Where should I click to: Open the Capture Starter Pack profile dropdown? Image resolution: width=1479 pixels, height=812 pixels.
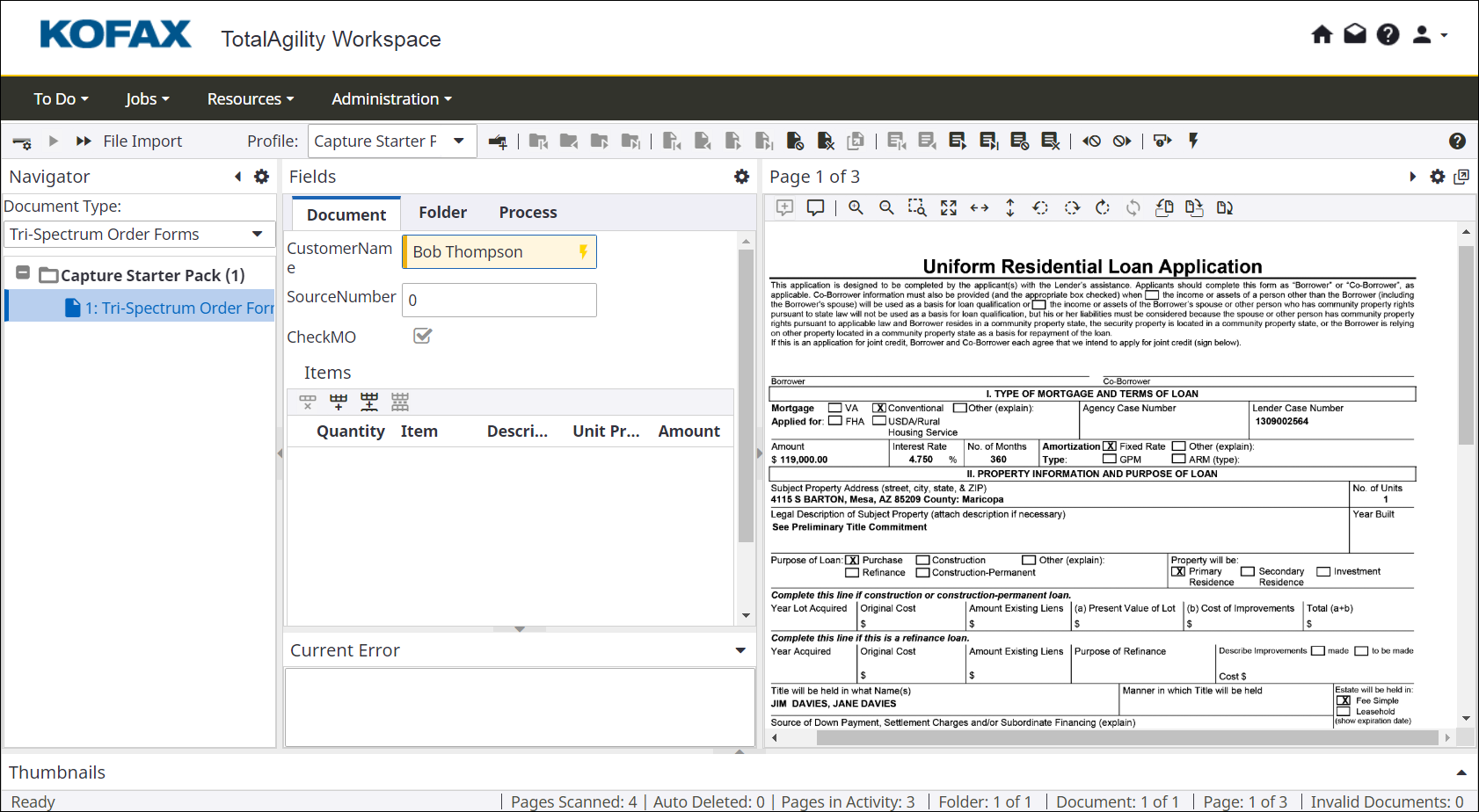click(x=459, y=141)
